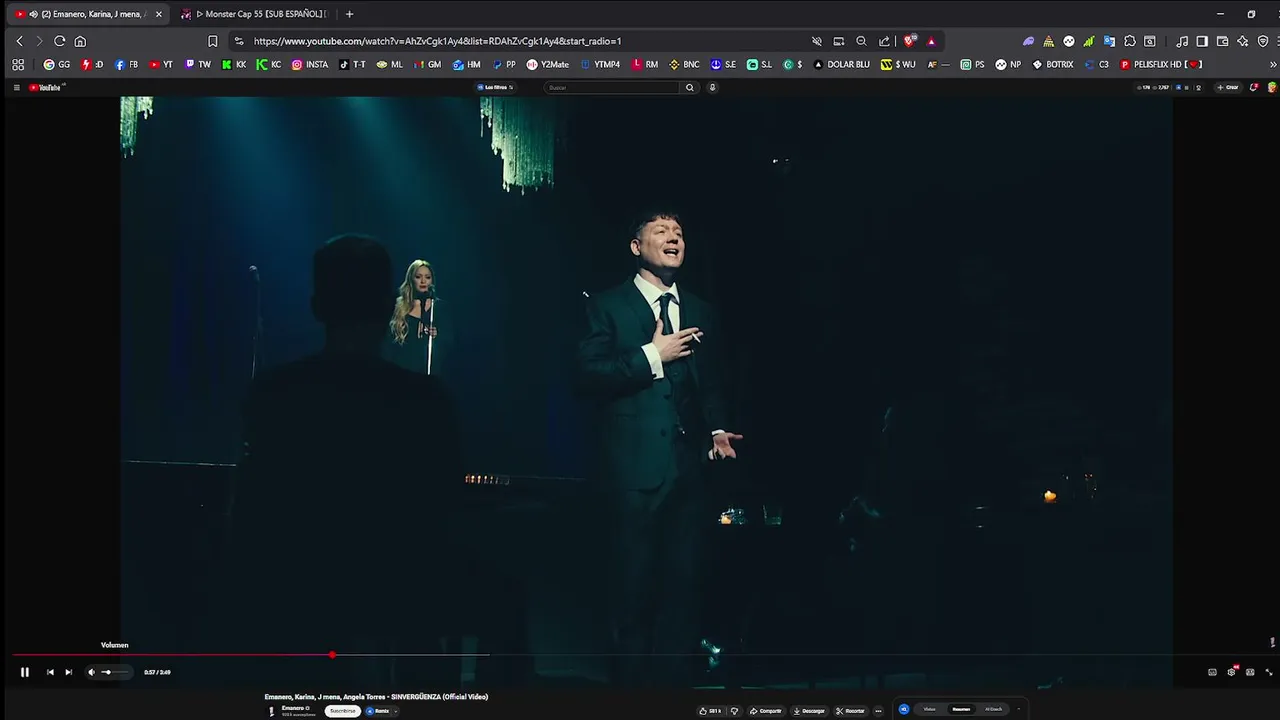1280x720 pixels.
Task: Open video player settings gear
Action: pyautogui.click(x=1231, y=672)
